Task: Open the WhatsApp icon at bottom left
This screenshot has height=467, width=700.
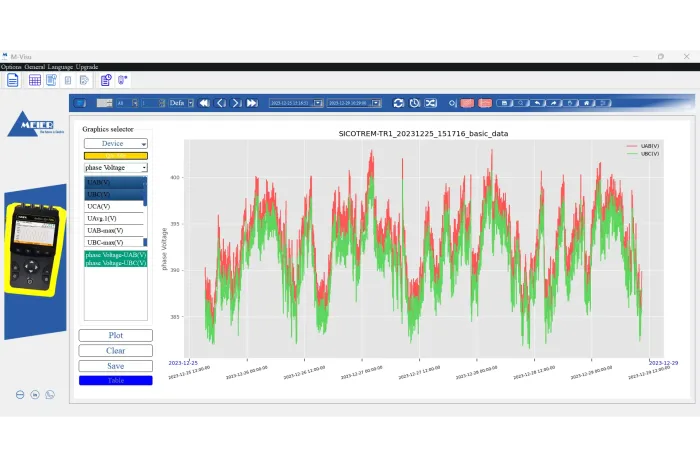Action: click(50, 395)
